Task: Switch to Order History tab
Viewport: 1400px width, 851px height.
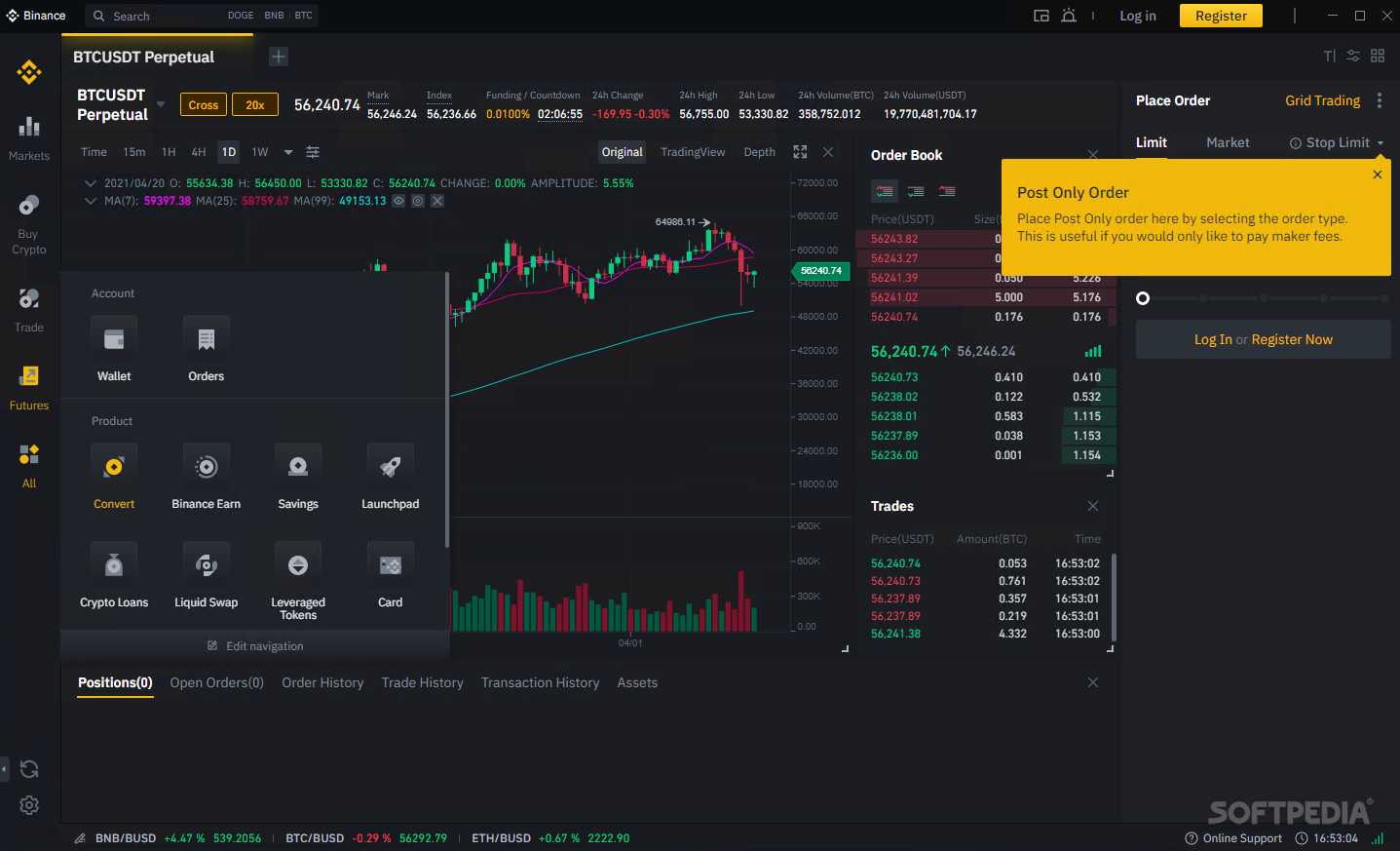Action: click(x=322, y=683)
